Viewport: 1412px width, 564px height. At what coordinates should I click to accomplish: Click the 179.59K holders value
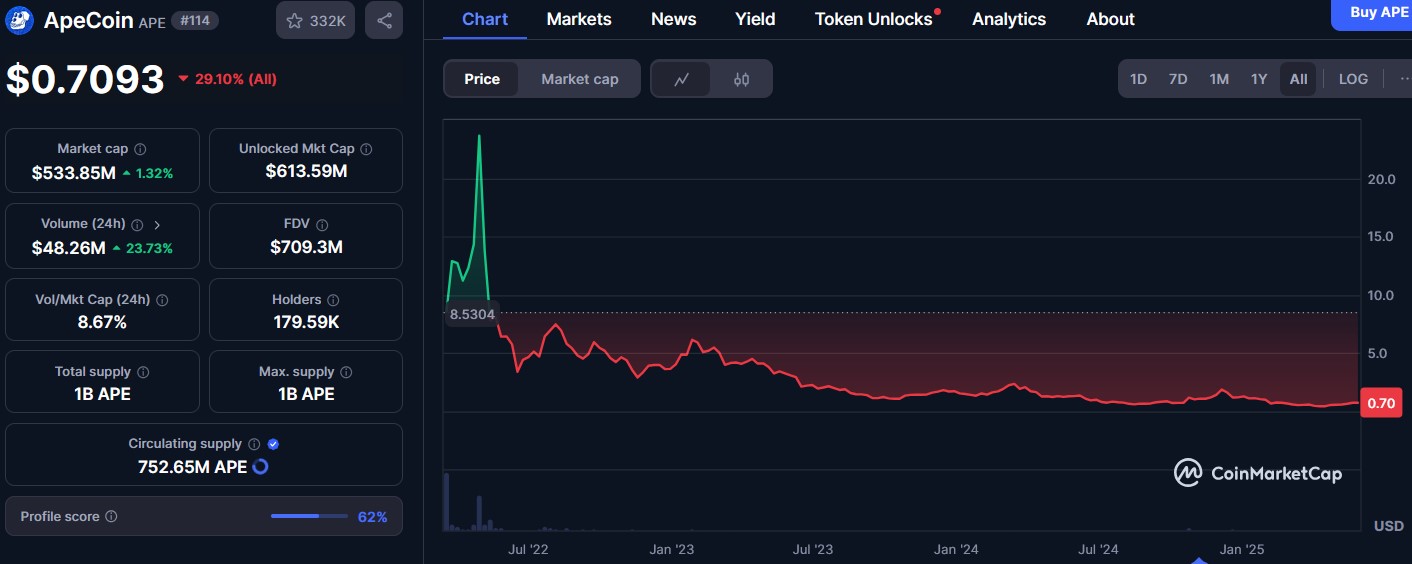(306, 322)
